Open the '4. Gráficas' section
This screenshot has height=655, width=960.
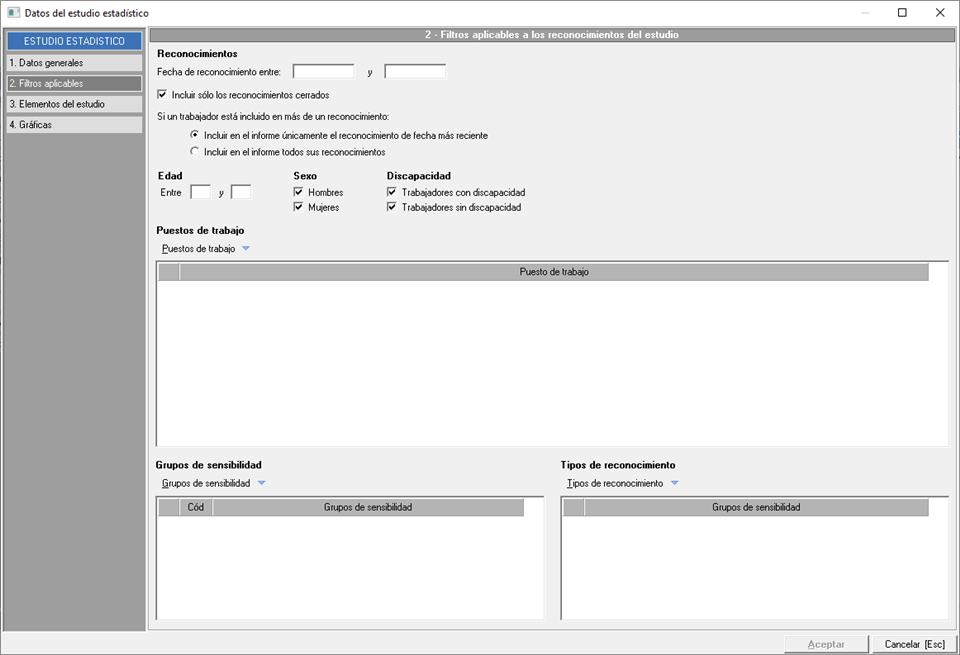[74, 125]
